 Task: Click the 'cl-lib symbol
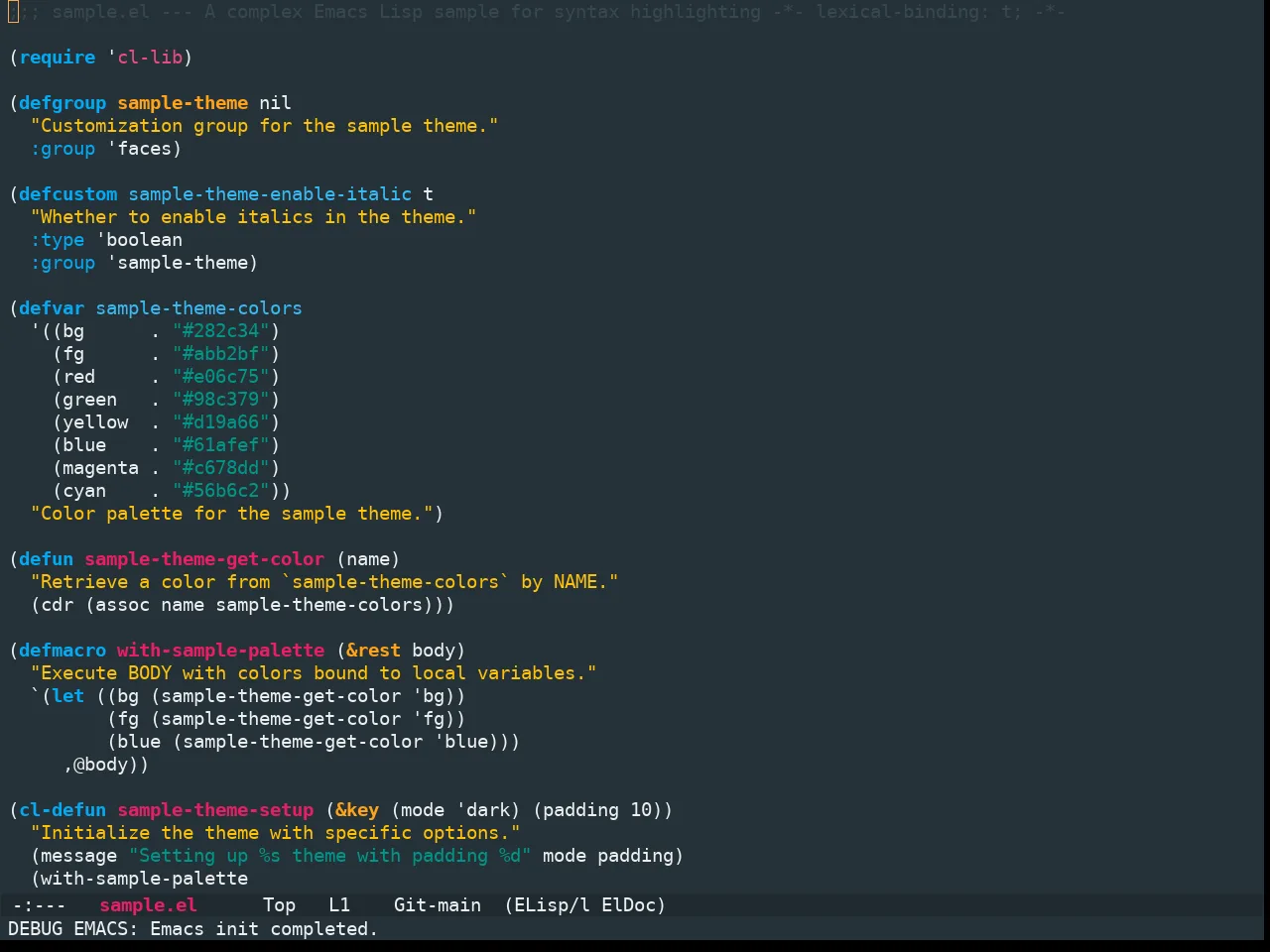[x=145, y=58]
